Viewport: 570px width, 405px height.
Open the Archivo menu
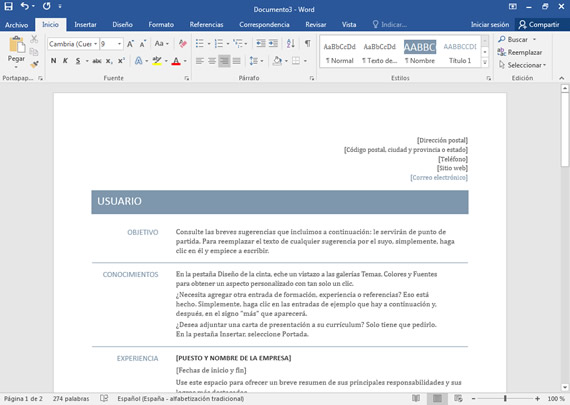coord(17,25)
